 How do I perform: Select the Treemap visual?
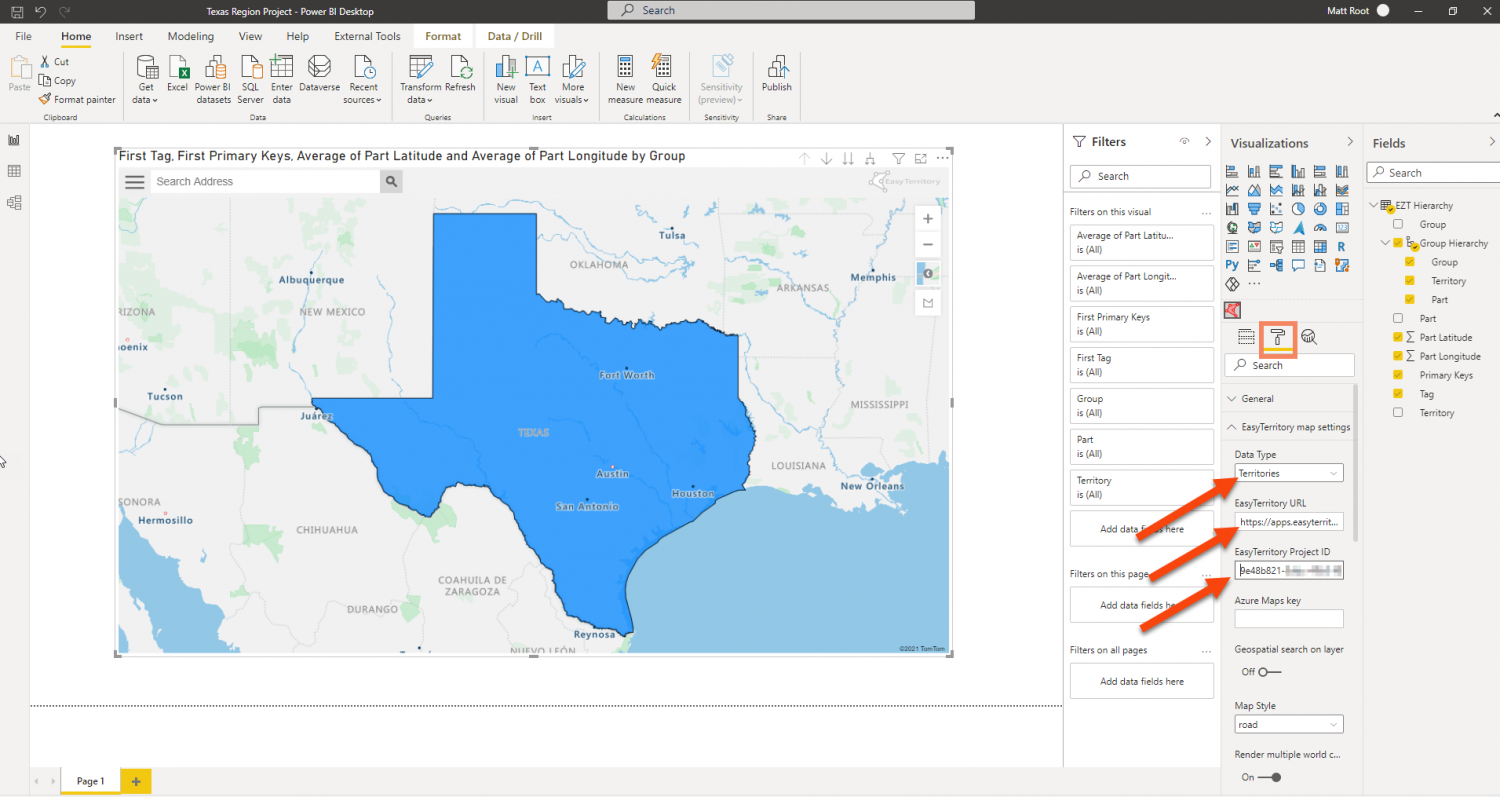pos(1341,209)
